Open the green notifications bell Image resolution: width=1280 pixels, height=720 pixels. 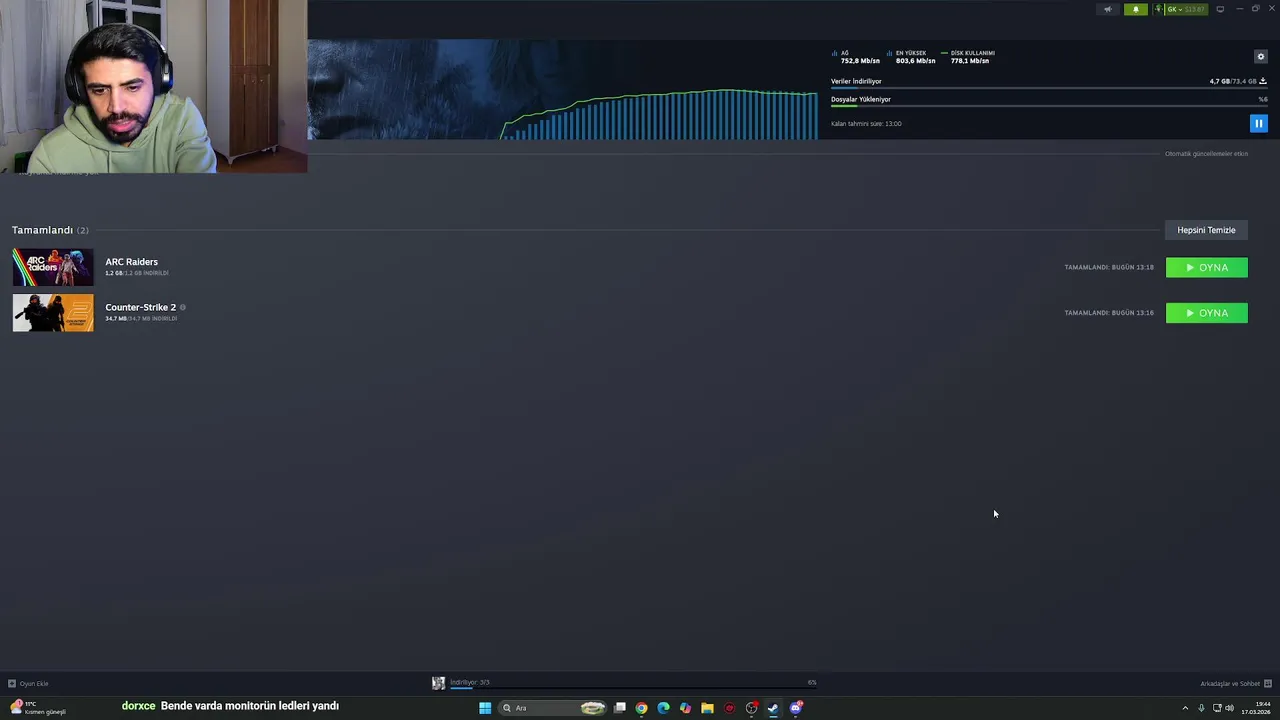tap(1135, 9)
